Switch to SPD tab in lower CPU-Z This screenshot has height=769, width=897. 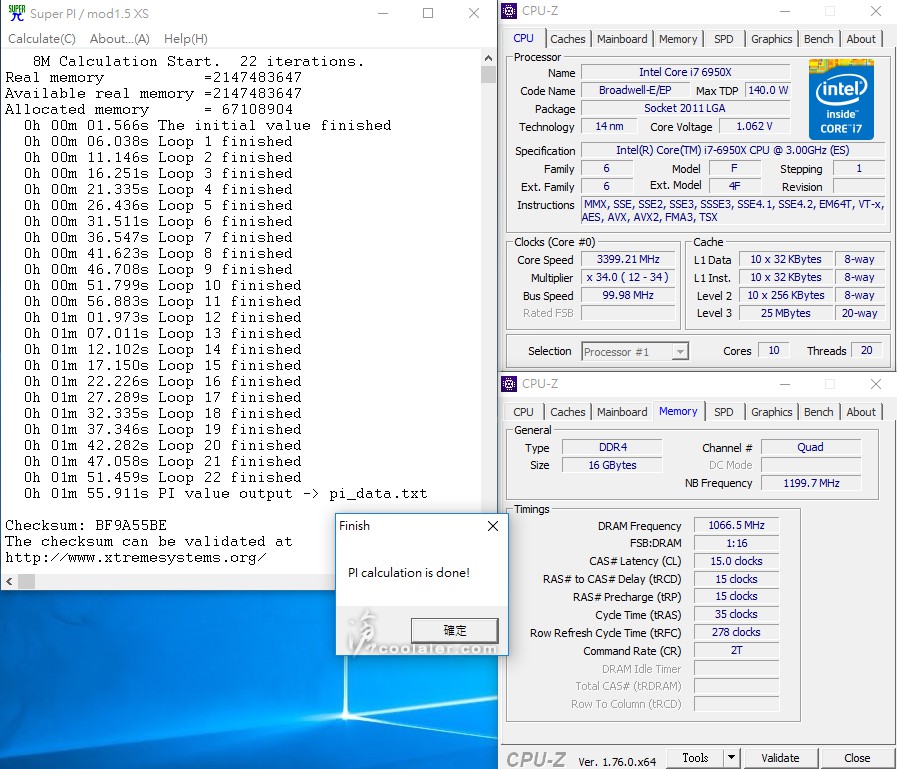[x=723, y=412]
